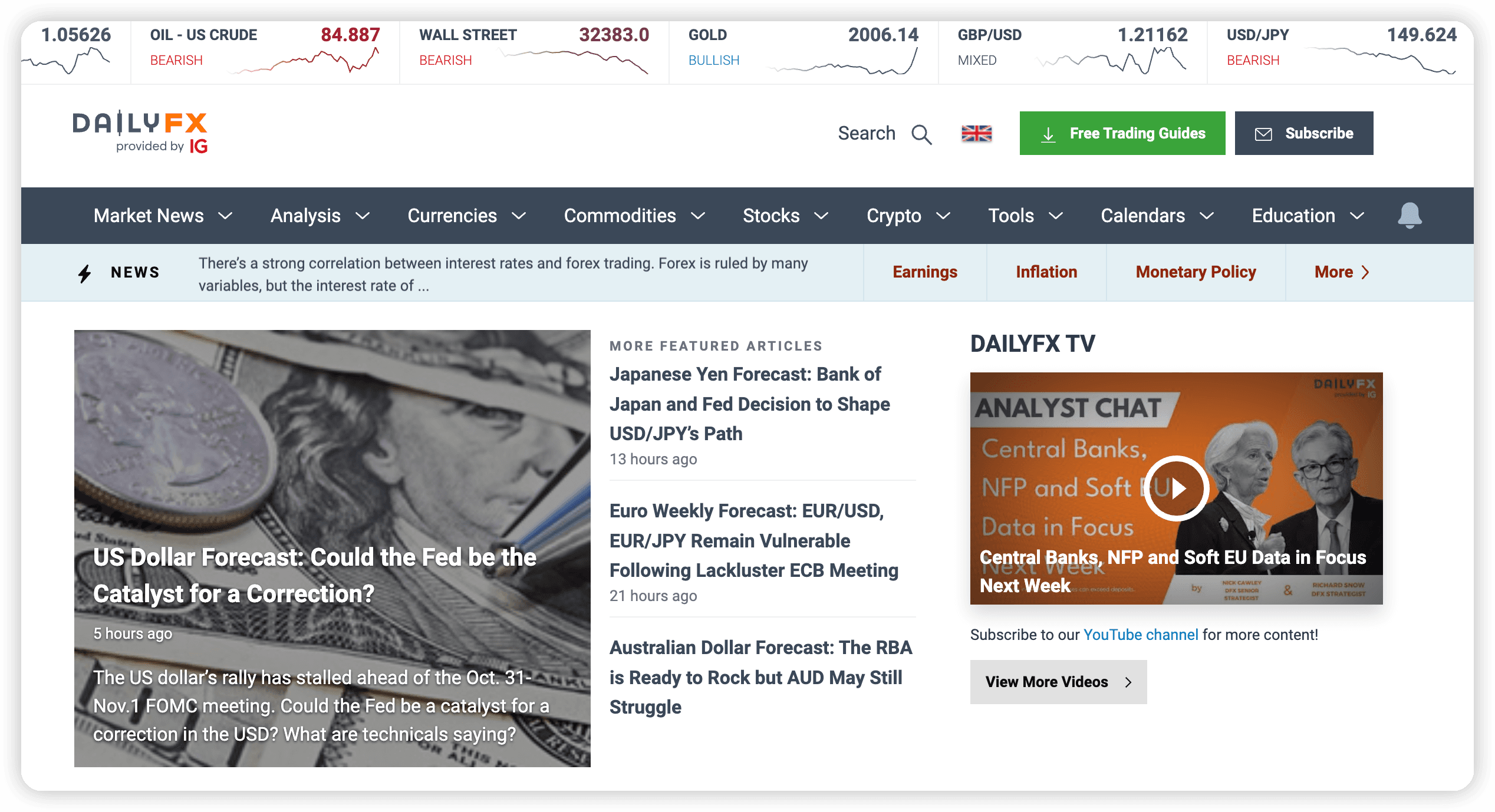Open the Wall Street ticker
1495x812 pixels.
pos(534,52)
